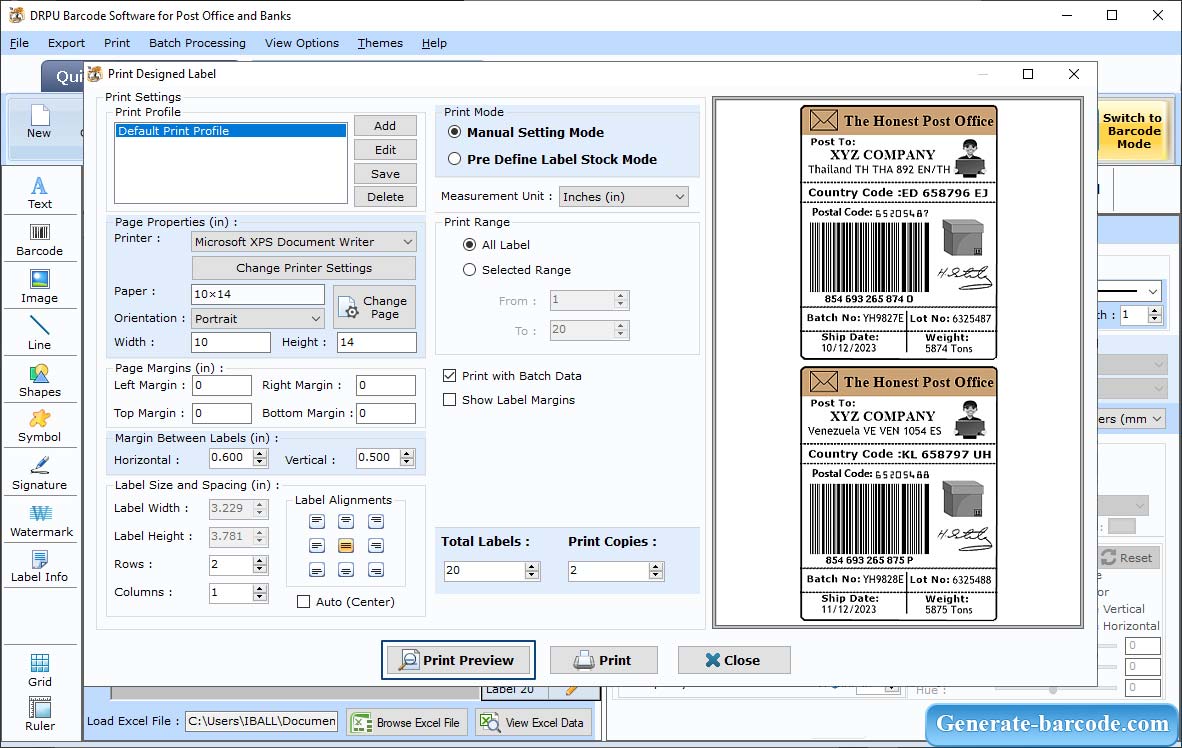Viewport: 1182px width, 748px height.
Task: Click the Change Page button
Action: (x=375, y=307)
